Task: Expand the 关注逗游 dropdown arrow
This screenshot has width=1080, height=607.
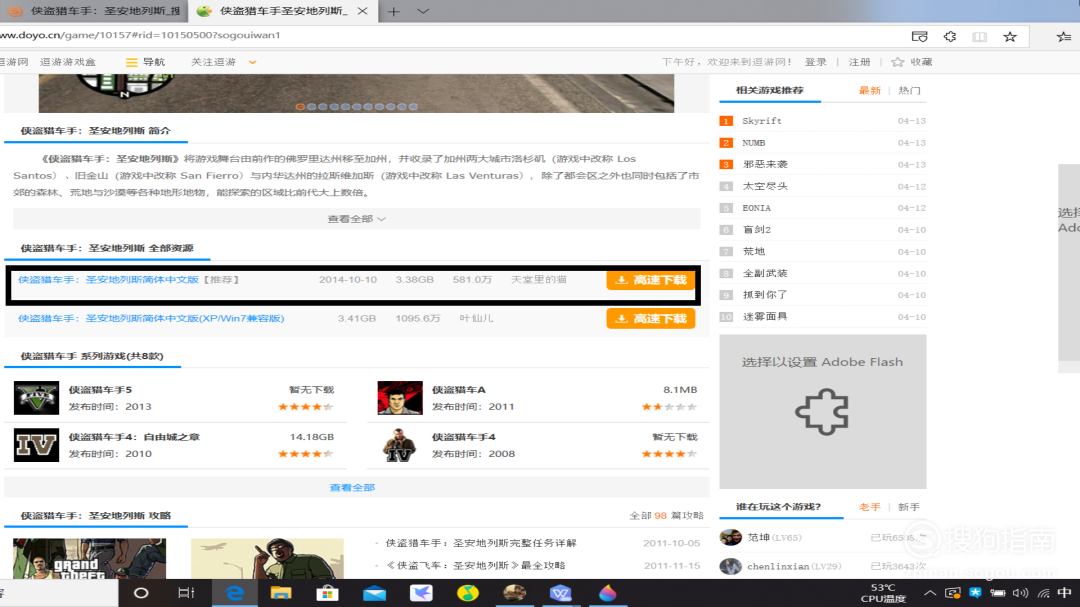Action: (253, 62)
